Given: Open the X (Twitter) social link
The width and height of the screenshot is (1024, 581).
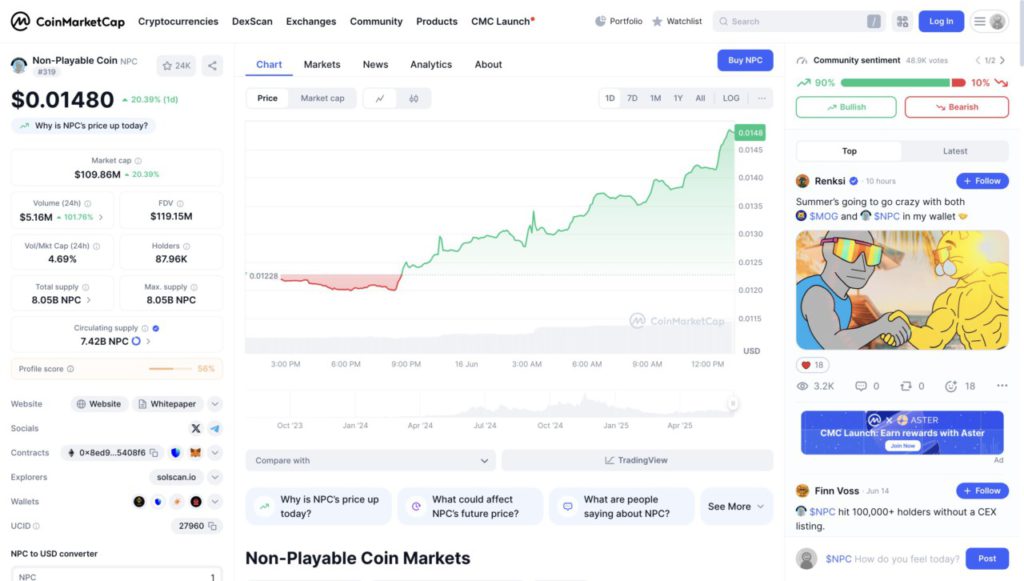Looking at the screenshot, I should [x=195, y=428].
